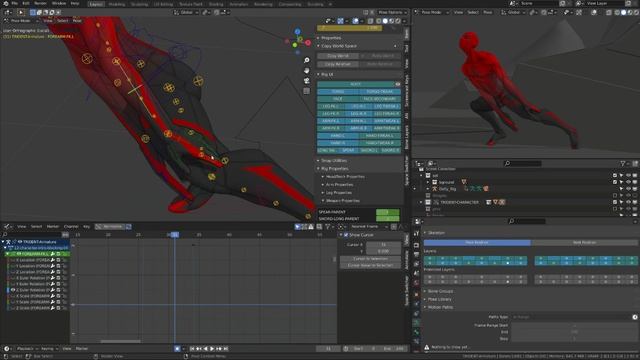The width and height of the screenshot is (640, 360).
Task: Open the Render properties tab icon
Action: 416,245
